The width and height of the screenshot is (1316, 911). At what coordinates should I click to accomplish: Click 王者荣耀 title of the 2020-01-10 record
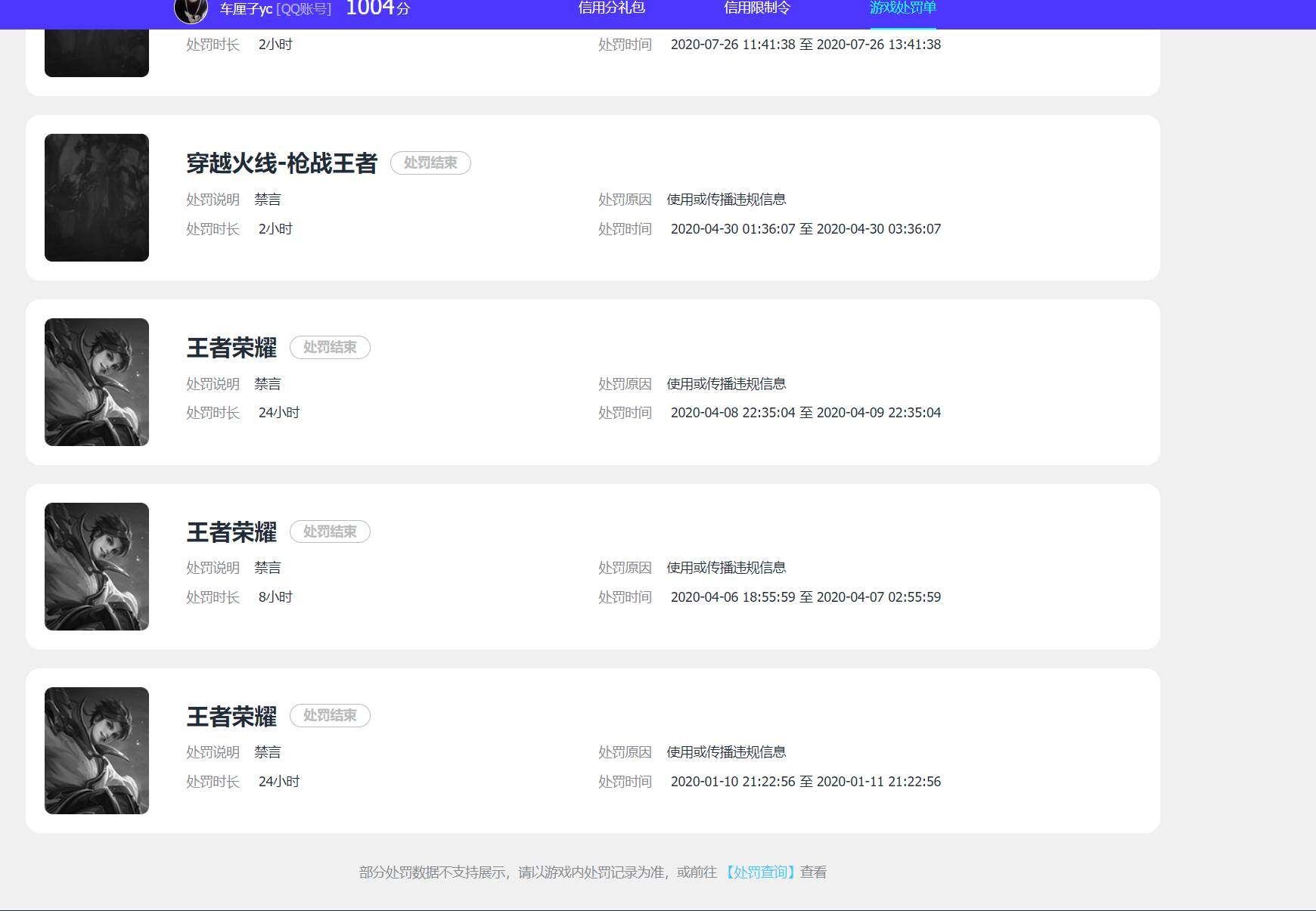pos(231,717)
